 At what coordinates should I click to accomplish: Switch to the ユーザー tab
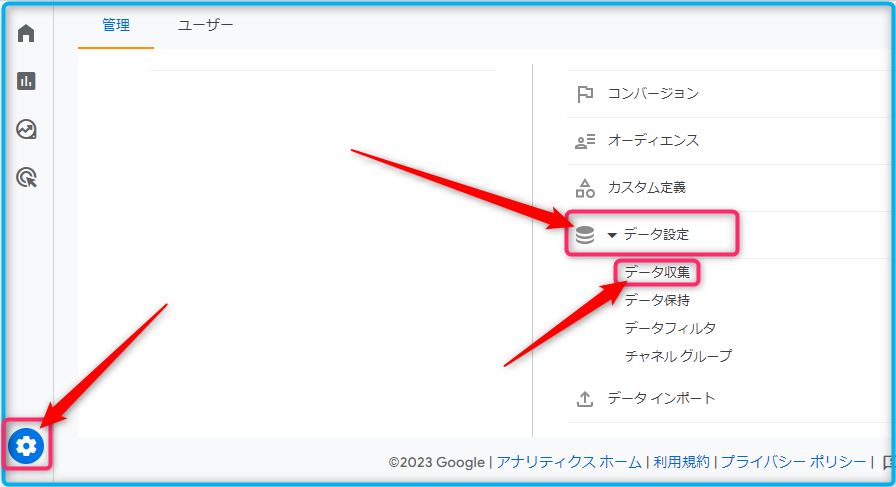pyautogui.click(x=206, y=25)
